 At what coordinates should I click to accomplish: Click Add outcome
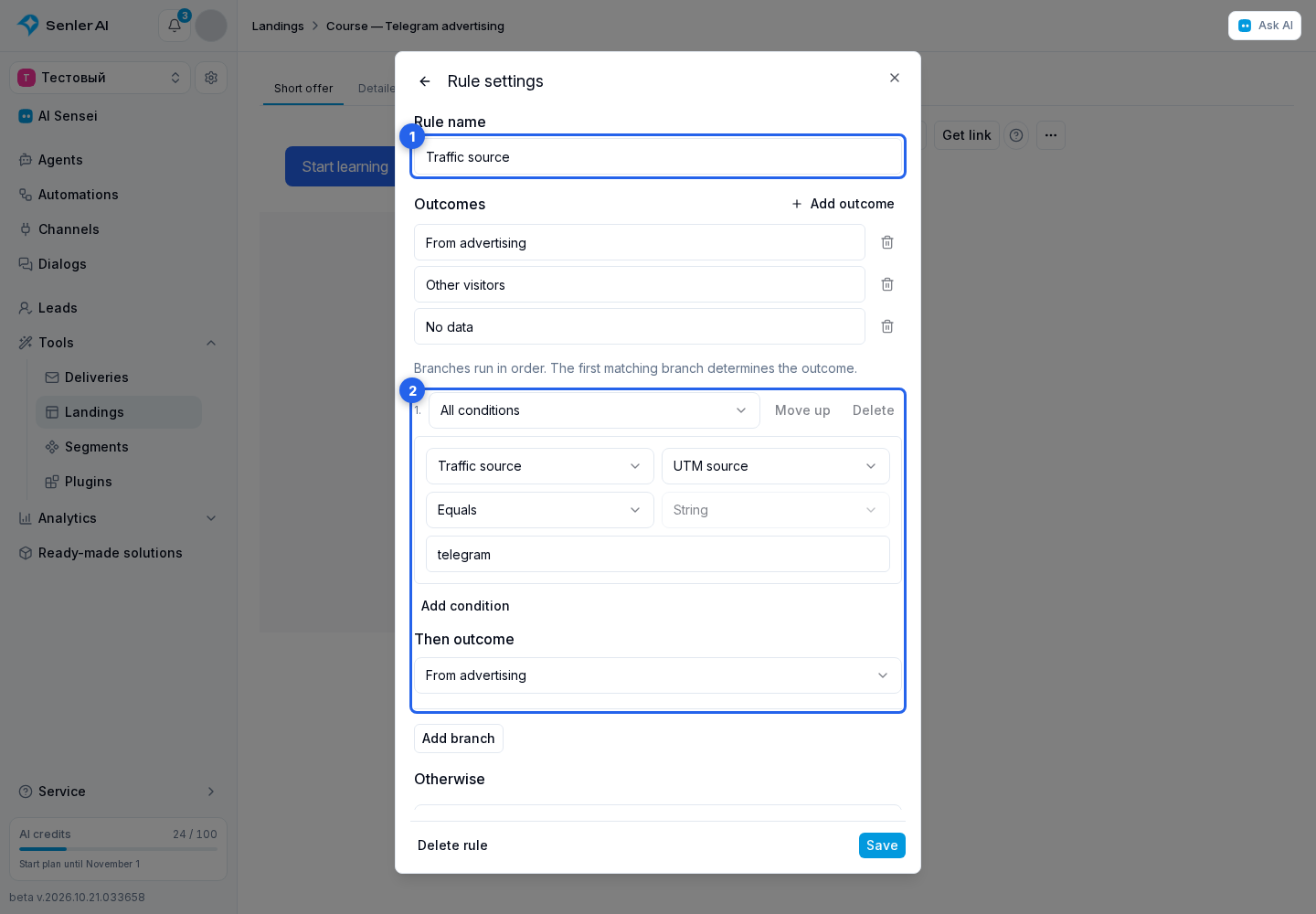(x=843, y=204)
